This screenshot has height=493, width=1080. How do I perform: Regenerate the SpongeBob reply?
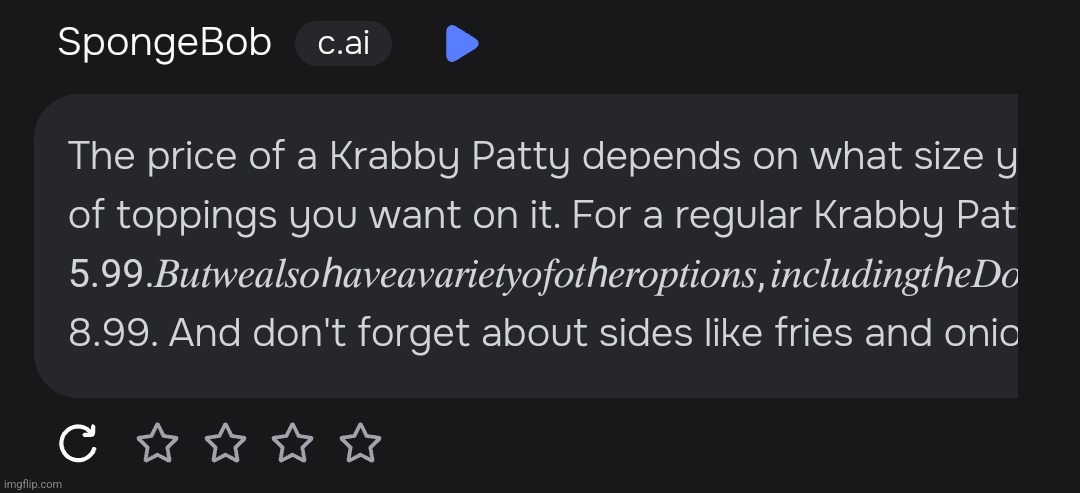pos(77,443)
